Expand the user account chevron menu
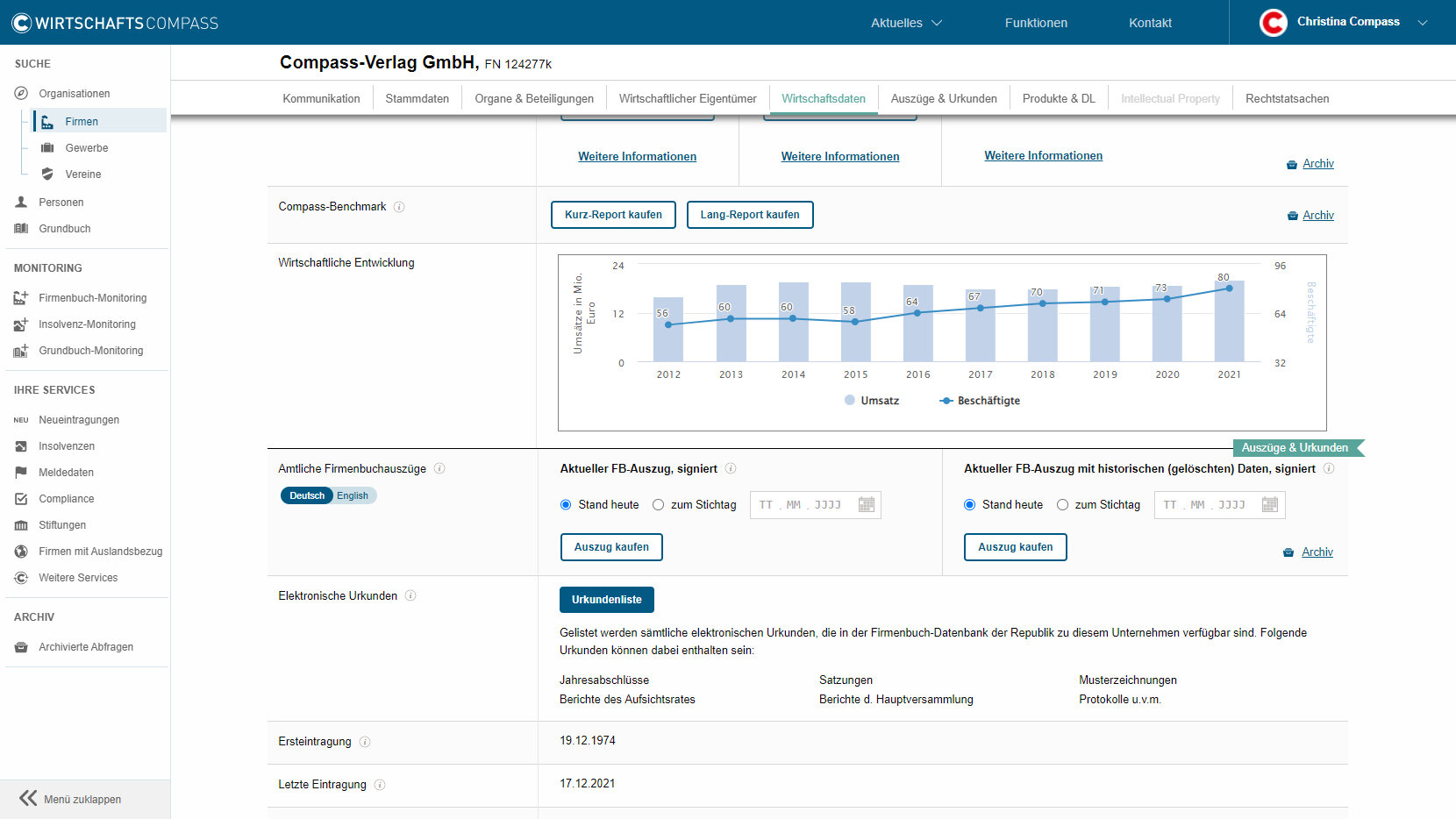The height and width of the screenshot is (819, 1456). [1423, 23]
